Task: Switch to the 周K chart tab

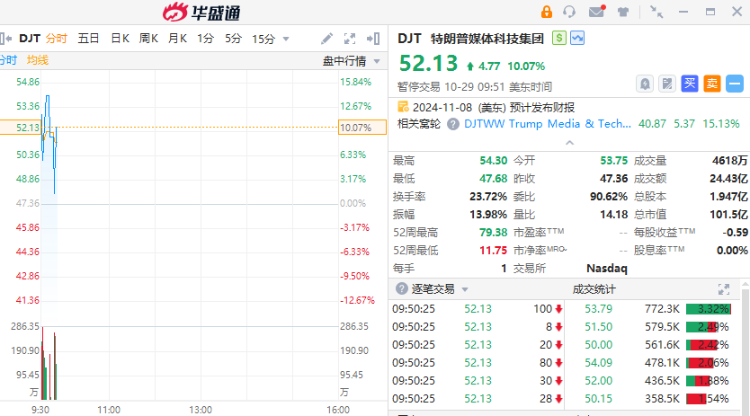Action: point(149,38)
